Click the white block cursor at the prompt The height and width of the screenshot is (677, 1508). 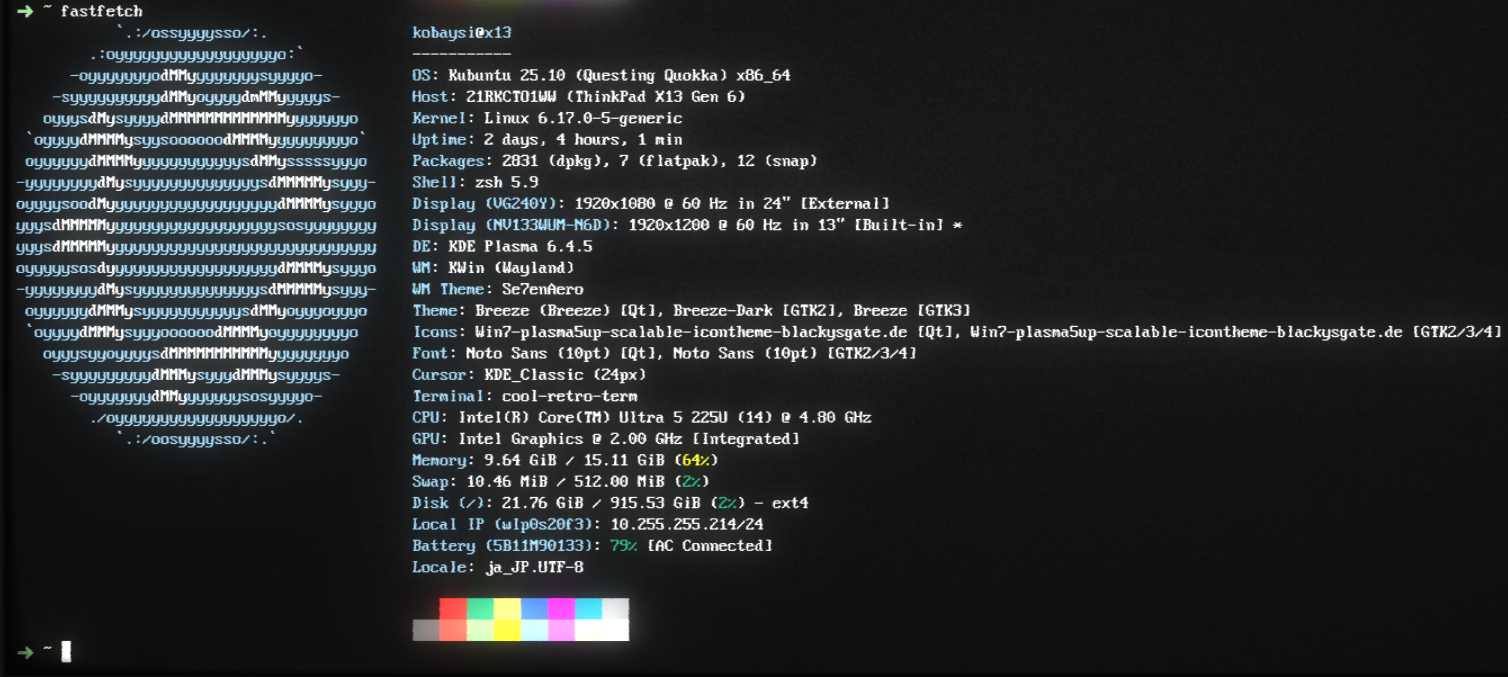pos(66,652)
